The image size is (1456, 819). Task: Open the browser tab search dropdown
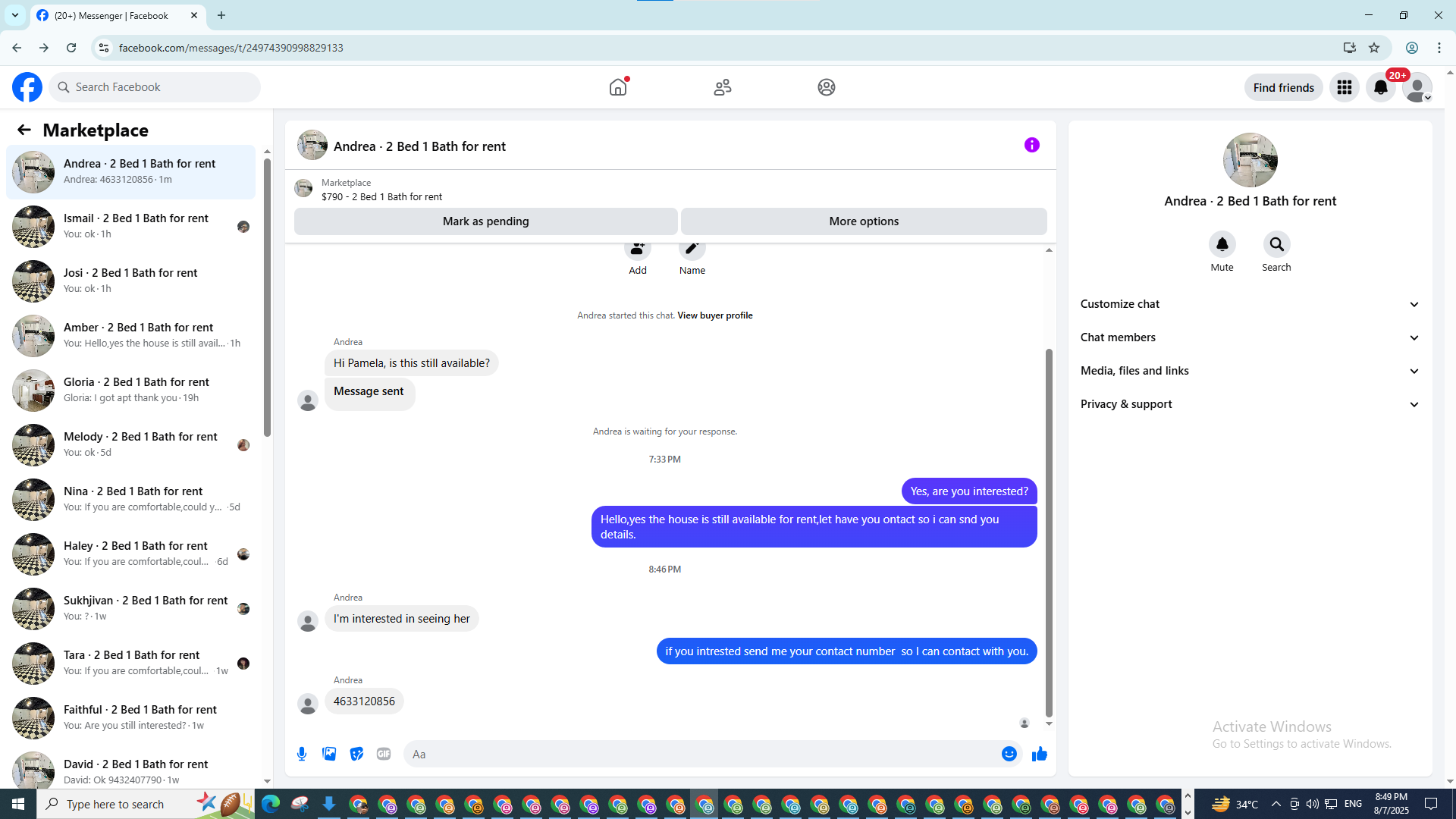15,15
